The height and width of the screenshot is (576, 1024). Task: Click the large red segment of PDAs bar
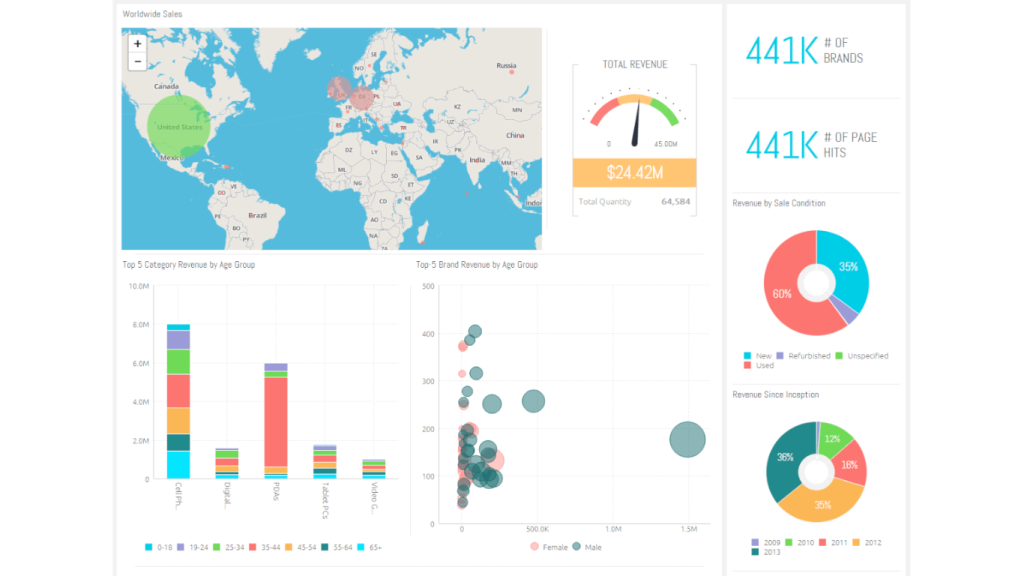pos(275,420)
